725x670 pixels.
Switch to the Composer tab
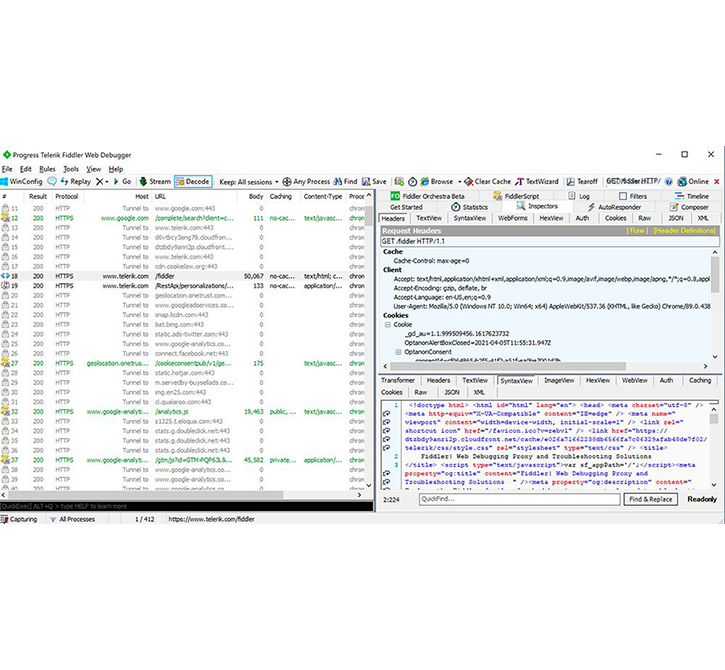click(689, 207)
